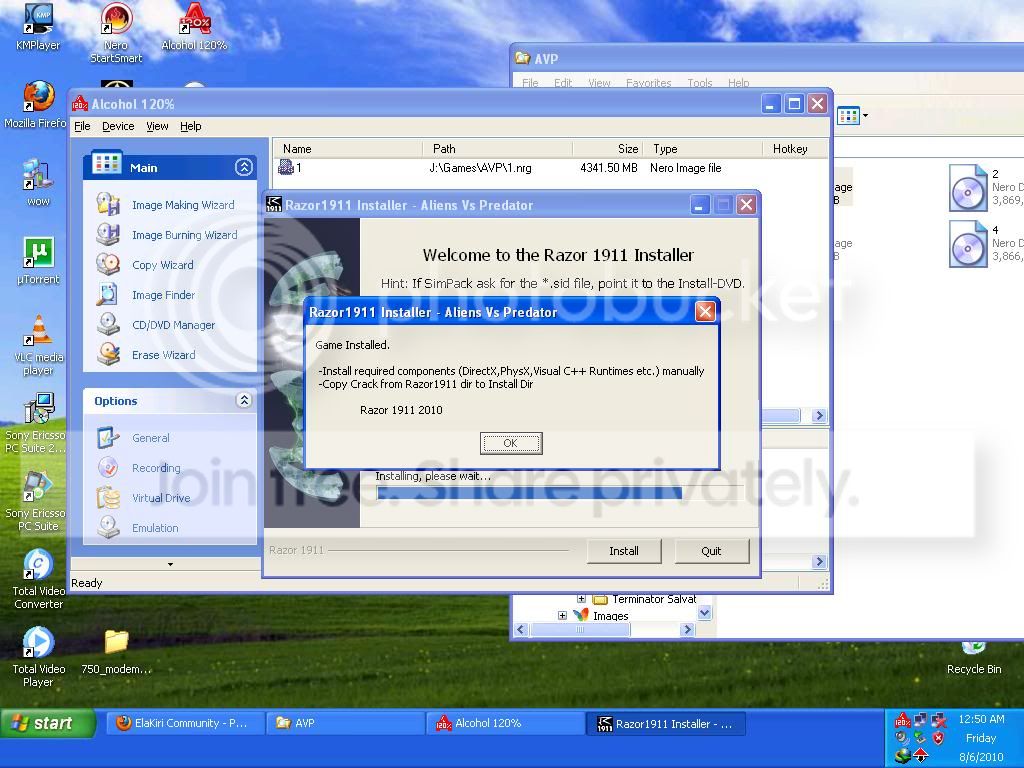Viewport: 1024px width, 768px height.
Task: Switch to the AVP taskbar button
Action: (345, 723)
